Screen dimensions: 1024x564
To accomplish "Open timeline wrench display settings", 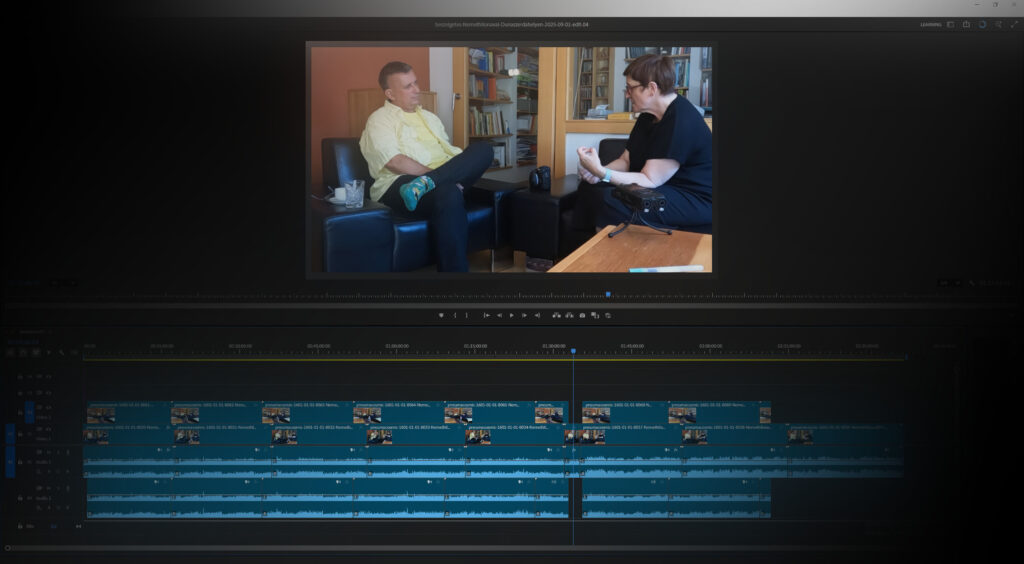I will point(61,352).
